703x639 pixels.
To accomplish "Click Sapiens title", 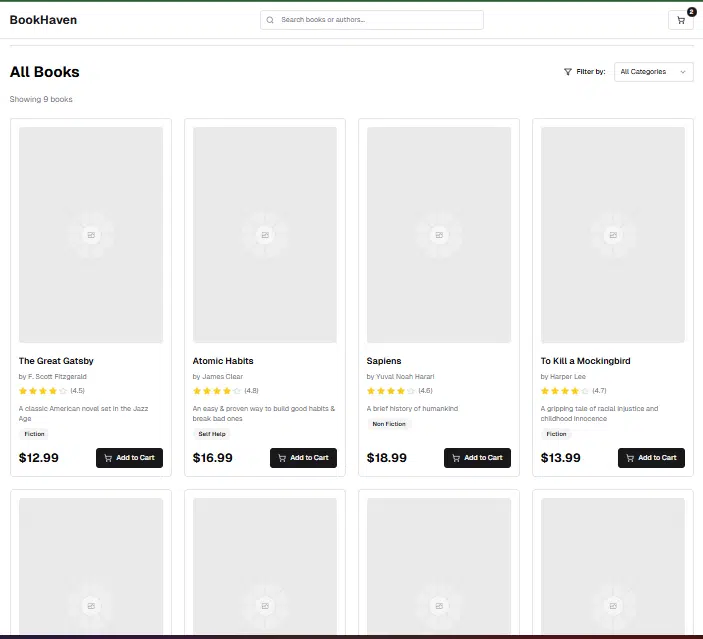I will point(384,361).
